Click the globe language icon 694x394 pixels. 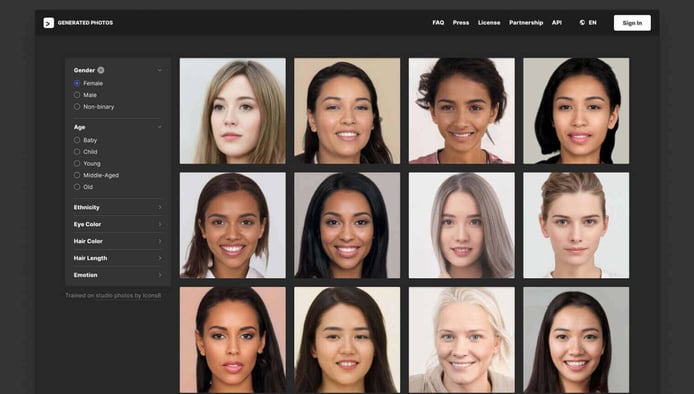582,23
